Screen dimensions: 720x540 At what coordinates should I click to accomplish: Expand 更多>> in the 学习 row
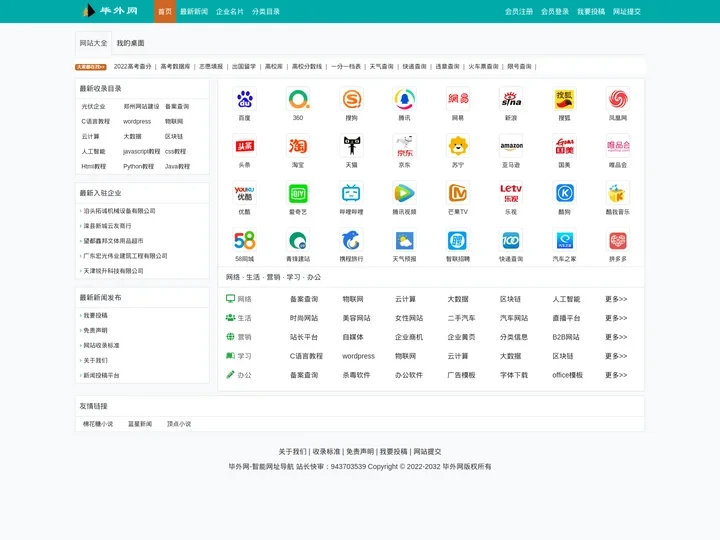coord(616,356)
